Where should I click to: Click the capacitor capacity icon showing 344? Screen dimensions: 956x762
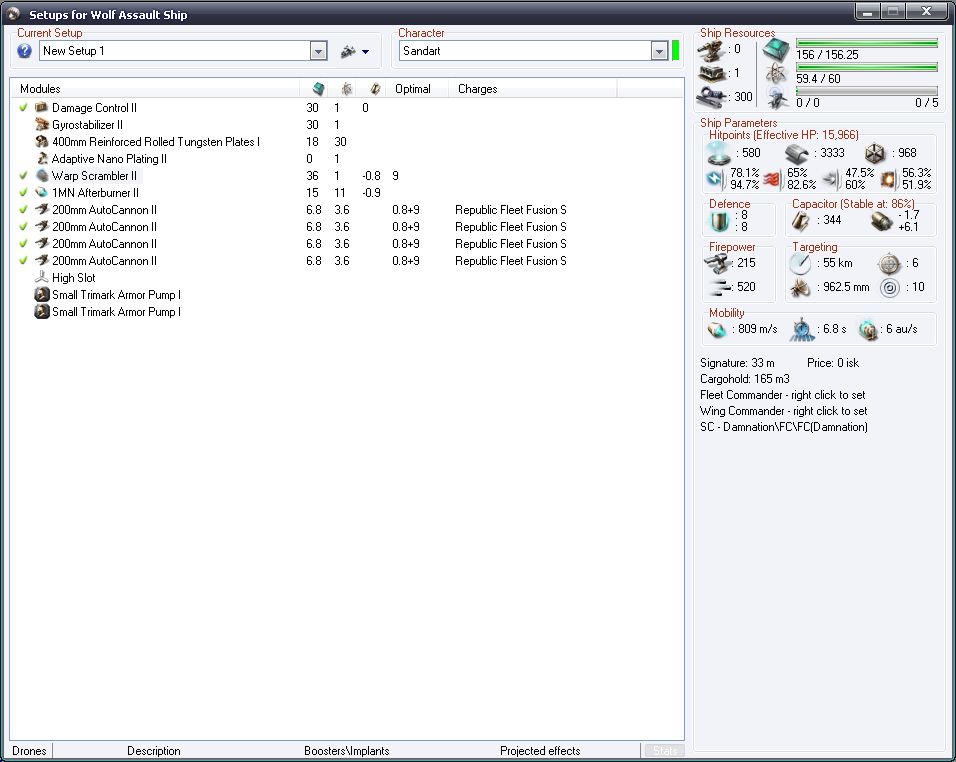tap(801, 221)
